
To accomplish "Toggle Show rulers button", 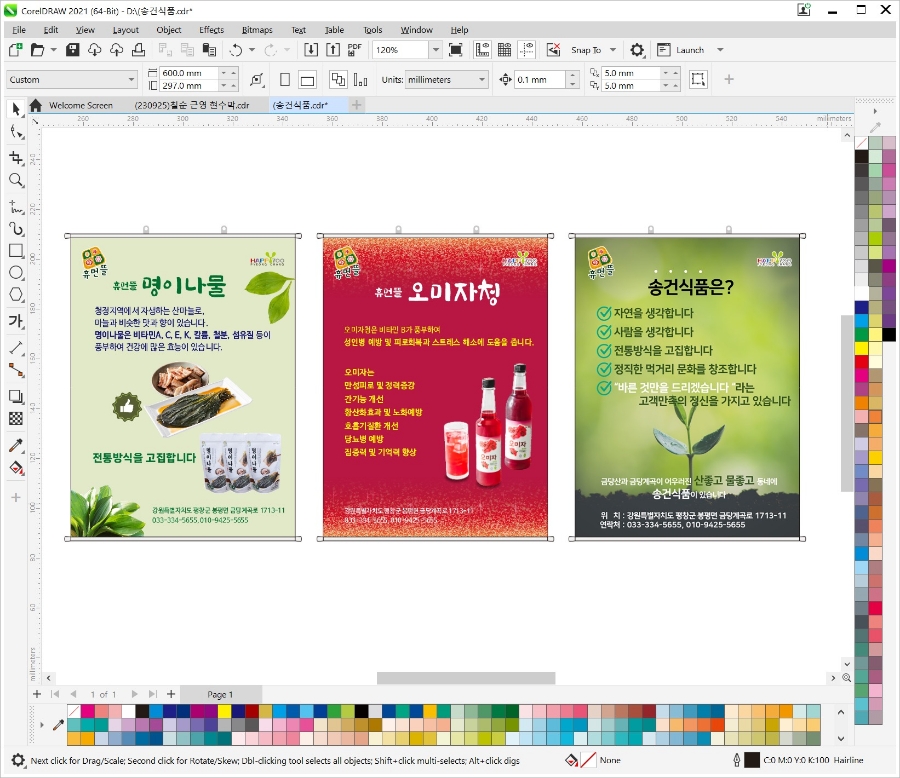I will (x=482, y=50).
